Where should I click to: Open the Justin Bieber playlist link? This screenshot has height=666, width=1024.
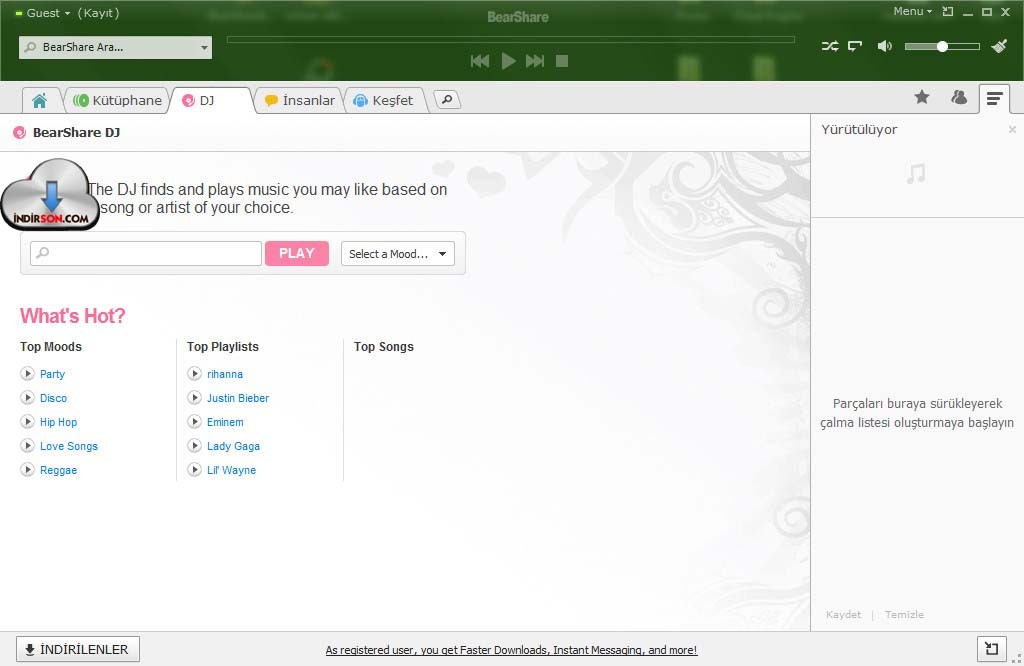coord(238,398)
